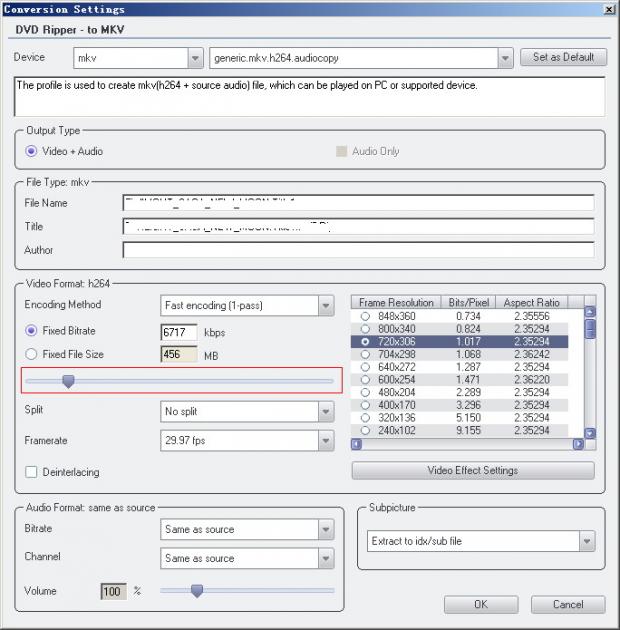The height and width of the screenshot is (630, 620).
Task: Click the video bitrate slider handle
Action: 68,380
